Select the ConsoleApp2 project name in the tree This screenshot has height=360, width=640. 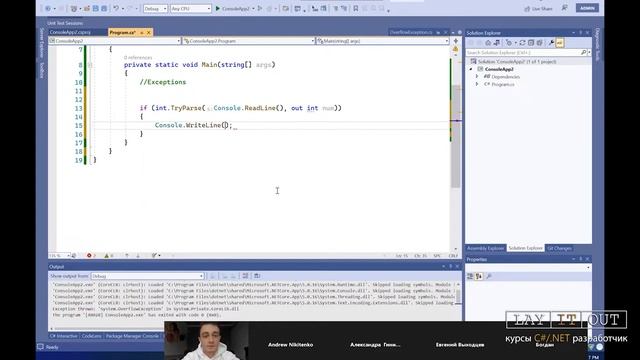point(499,69)
